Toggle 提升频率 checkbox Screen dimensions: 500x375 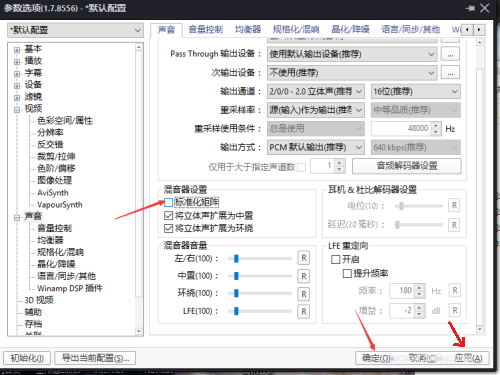[x=347, y=274]
